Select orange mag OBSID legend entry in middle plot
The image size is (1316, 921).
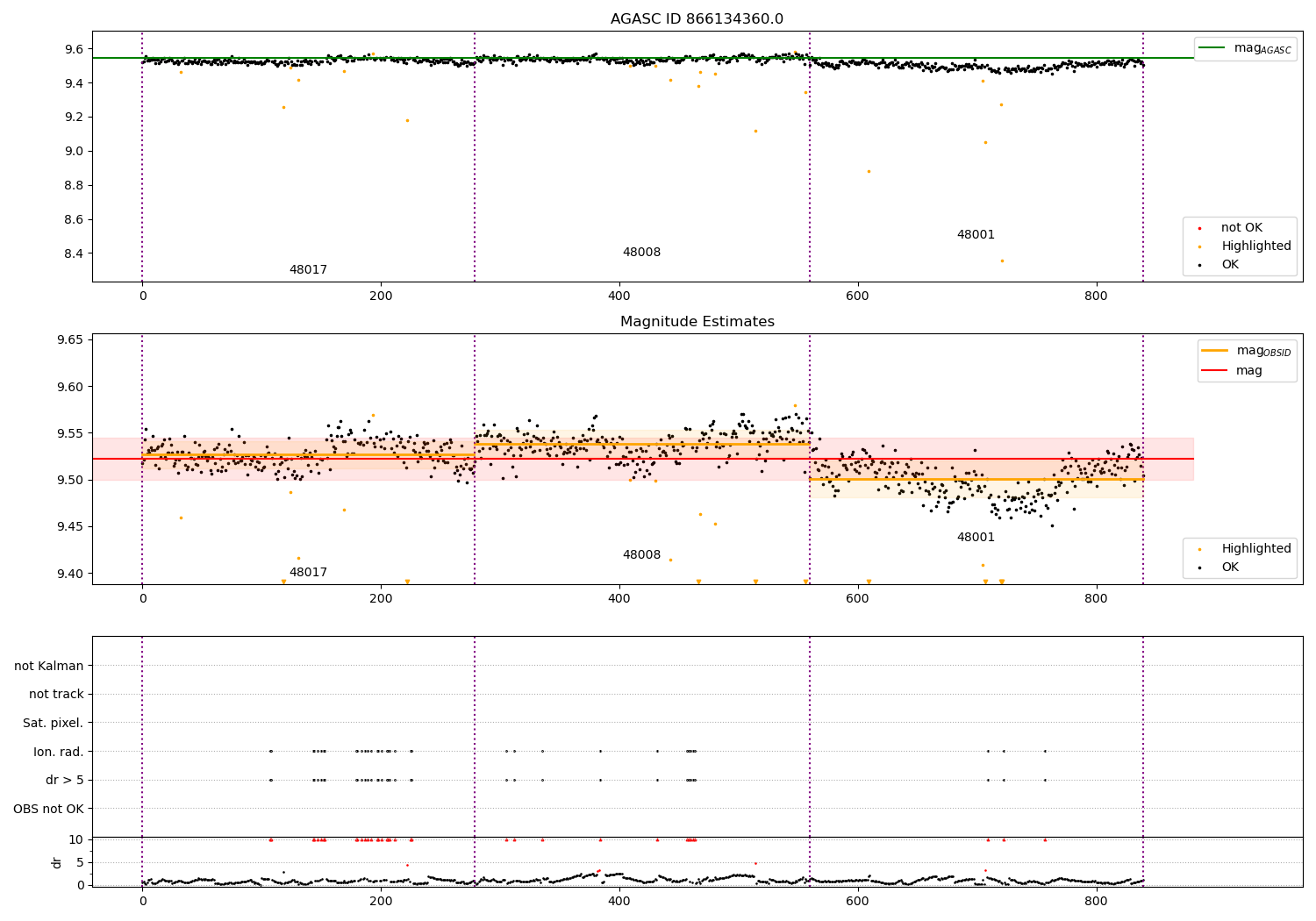(1246, 351)
